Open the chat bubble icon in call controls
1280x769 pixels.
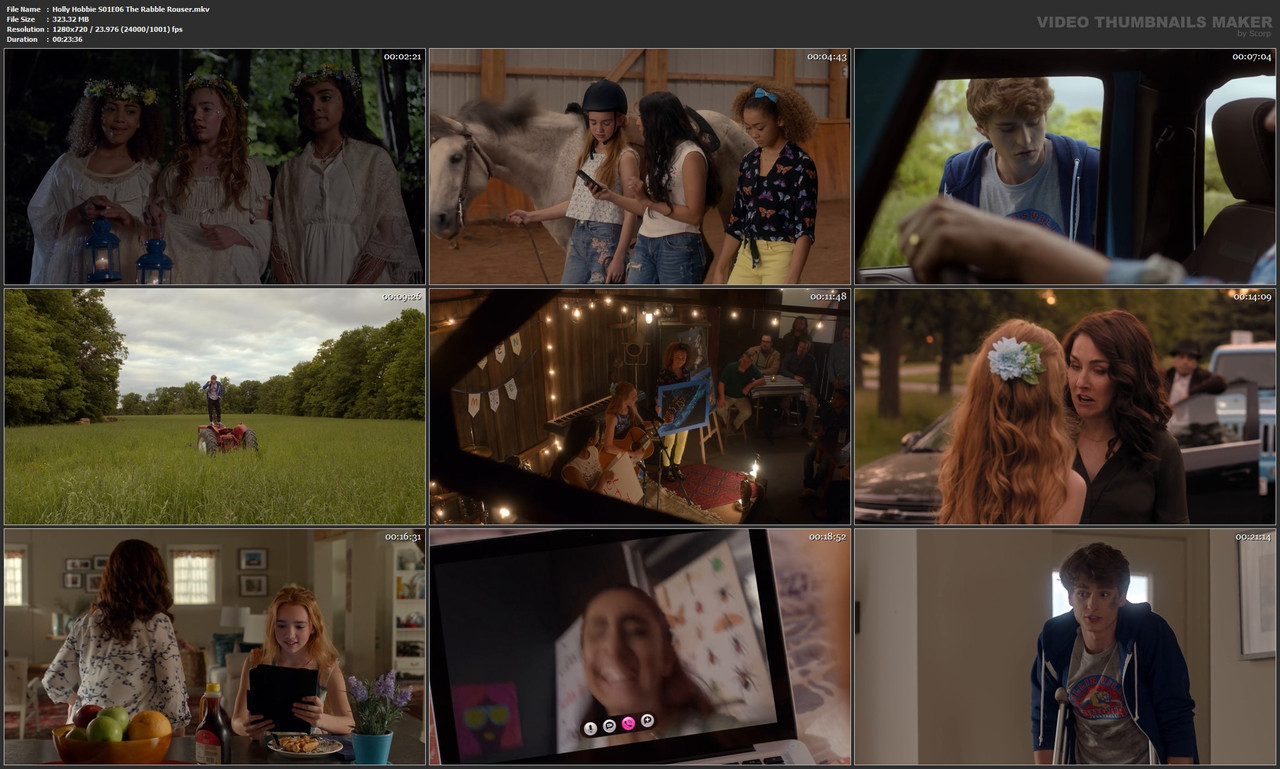[609, 725]
